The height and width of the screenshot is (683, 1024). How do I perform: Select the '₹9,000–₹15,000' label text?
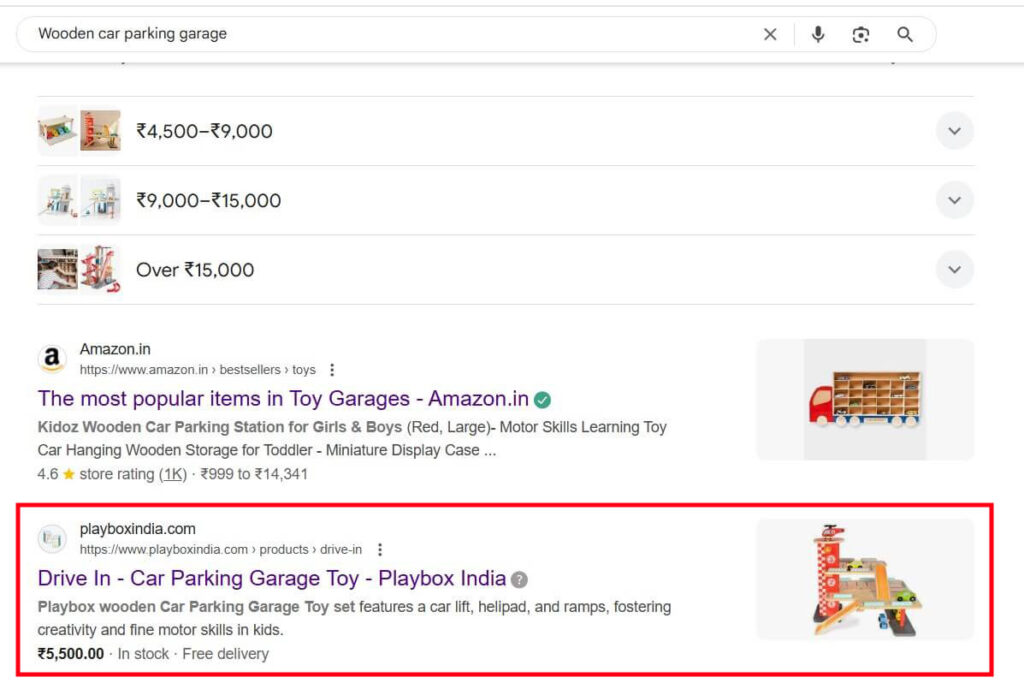pyautogui.click(x=208, y=200)
